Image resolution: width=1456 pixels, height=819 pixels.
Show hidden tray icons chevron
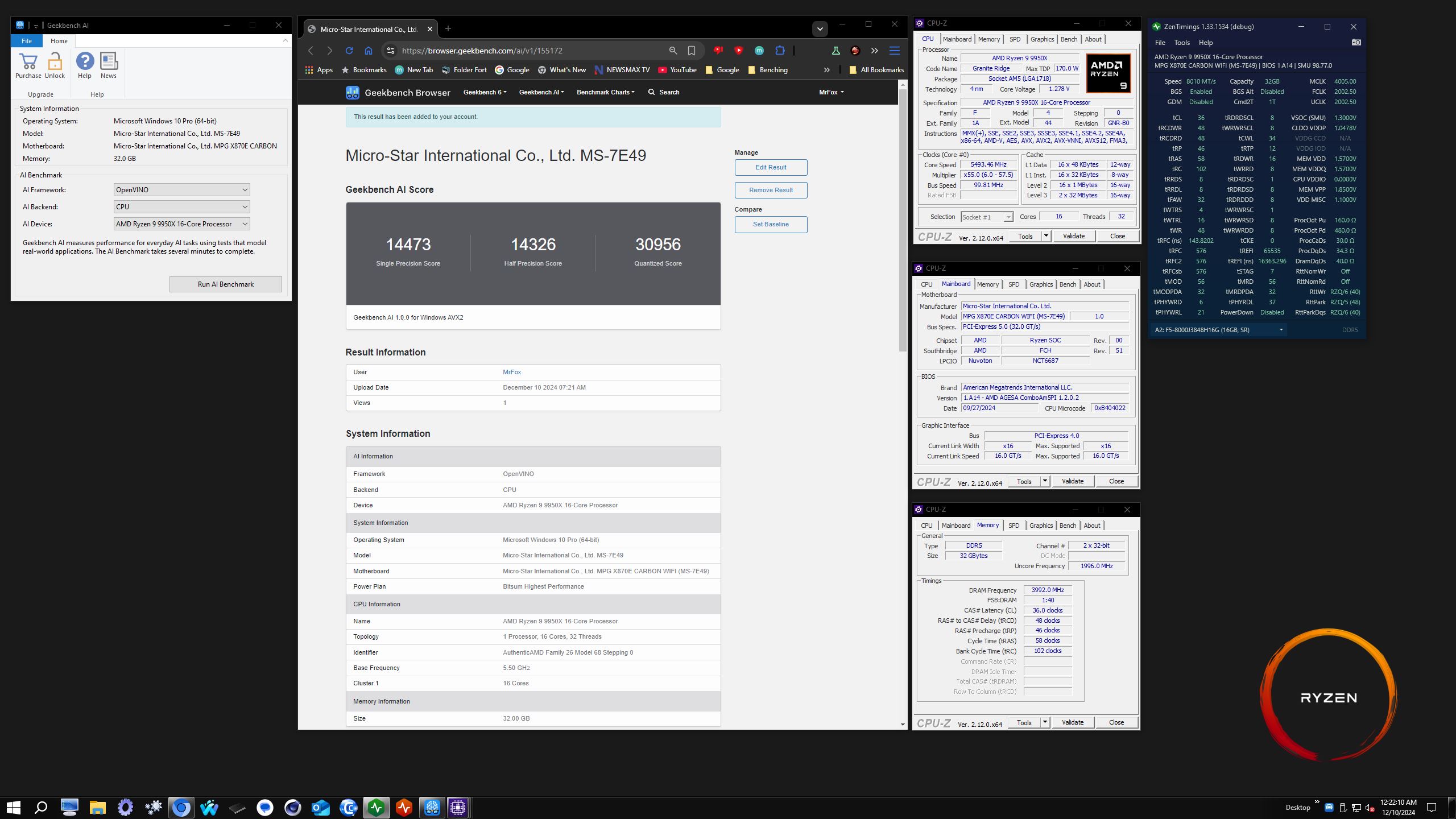point(1317,803)
